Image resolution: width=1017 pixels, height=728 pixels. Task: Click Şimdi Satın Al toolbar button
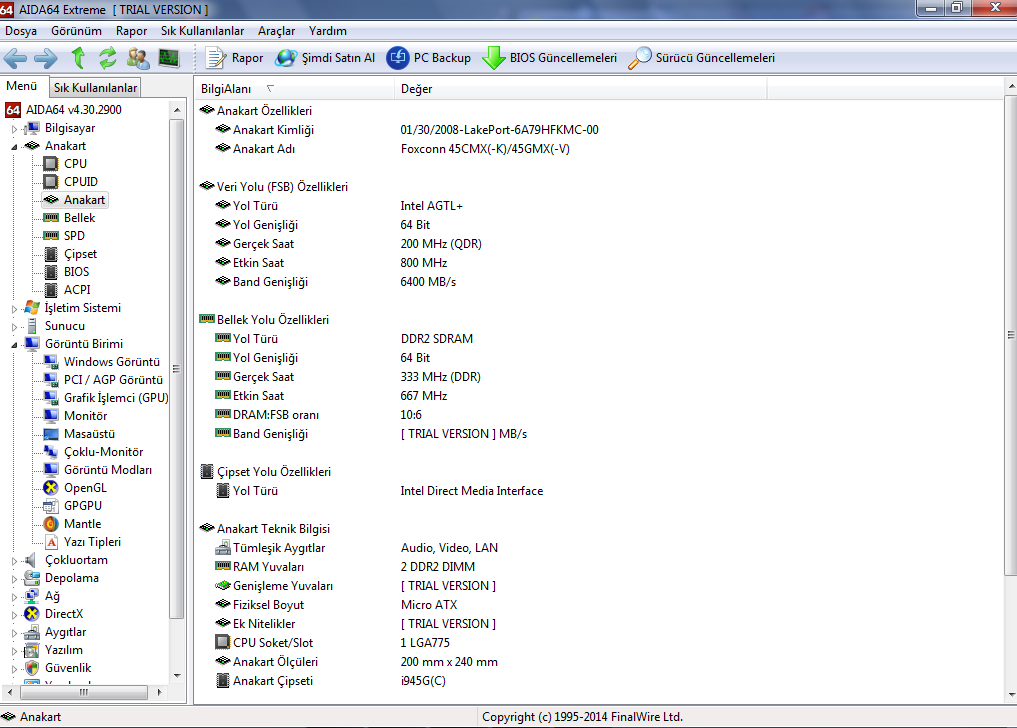point(325,58)
